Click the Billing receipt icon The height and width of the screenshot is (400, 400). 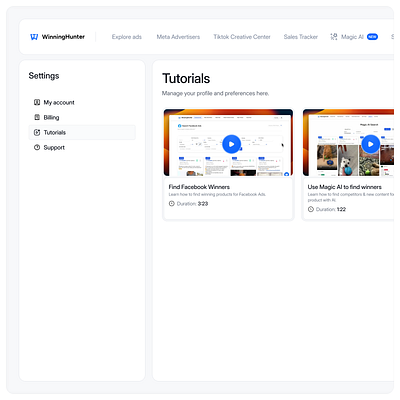[37, 117]
